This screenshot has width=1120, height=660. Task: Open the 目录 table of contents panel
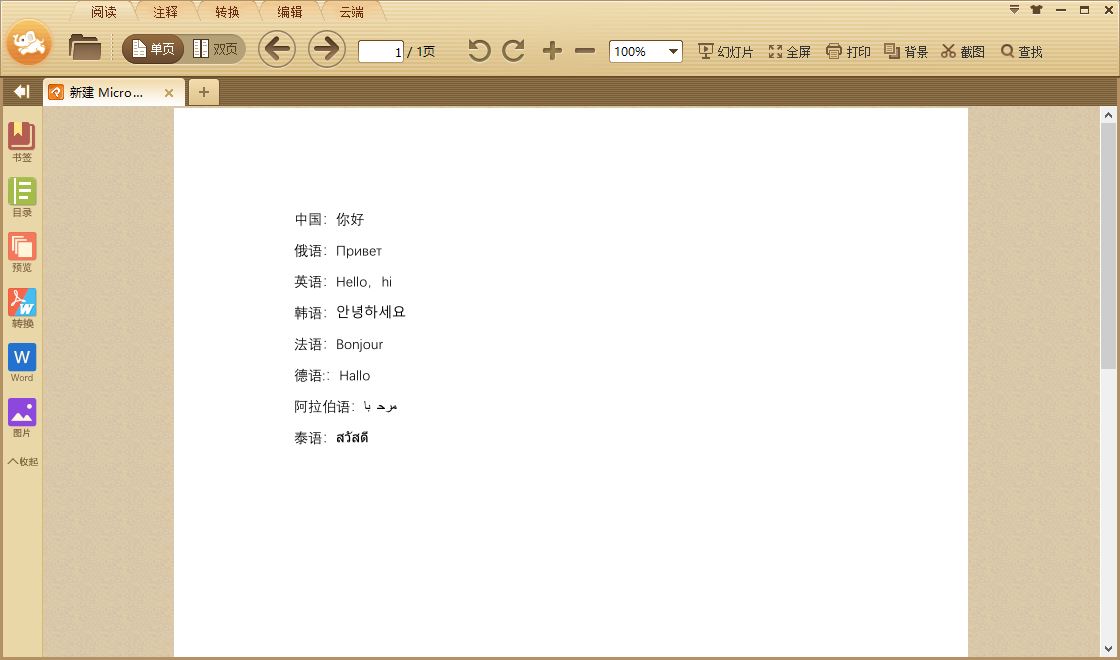(x=22, y=196)
